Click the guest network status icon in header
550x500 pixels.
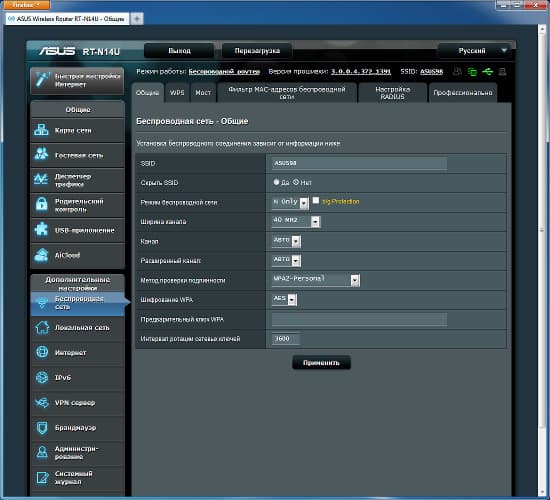click(x=457, y=72)
